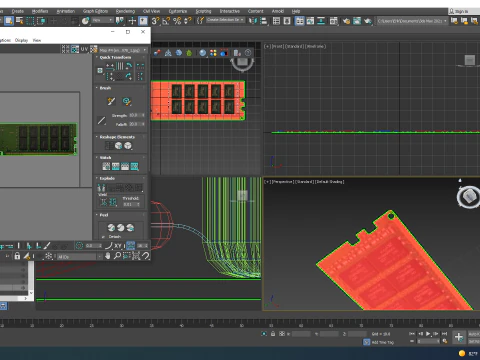Toggle the Percent Snap button
The width and height of the screenshot is (480, 360).
pyautogui.click(x=177, y=21)
